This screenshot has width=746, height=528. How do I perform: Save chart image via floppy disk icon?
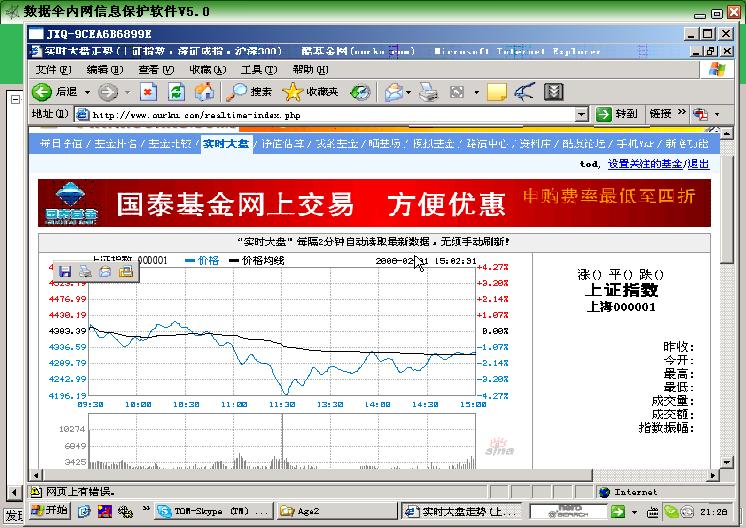65,271
